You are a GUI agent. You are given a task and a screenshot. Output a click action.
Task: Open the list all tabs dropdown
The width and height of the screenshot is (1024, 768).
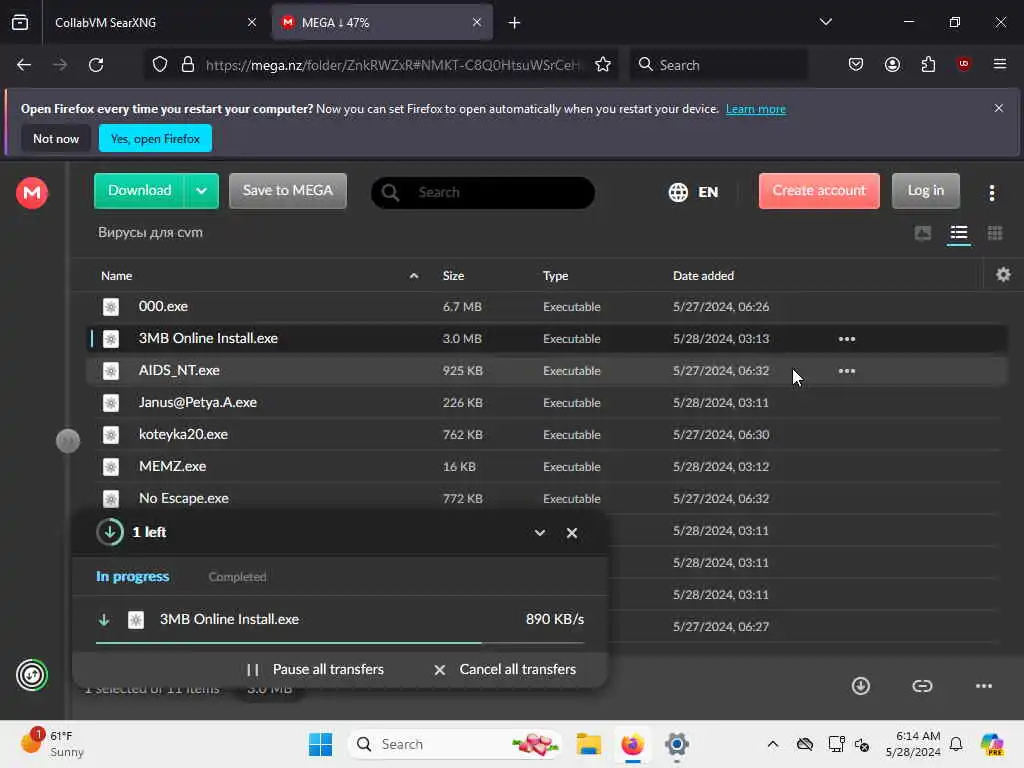825,22
